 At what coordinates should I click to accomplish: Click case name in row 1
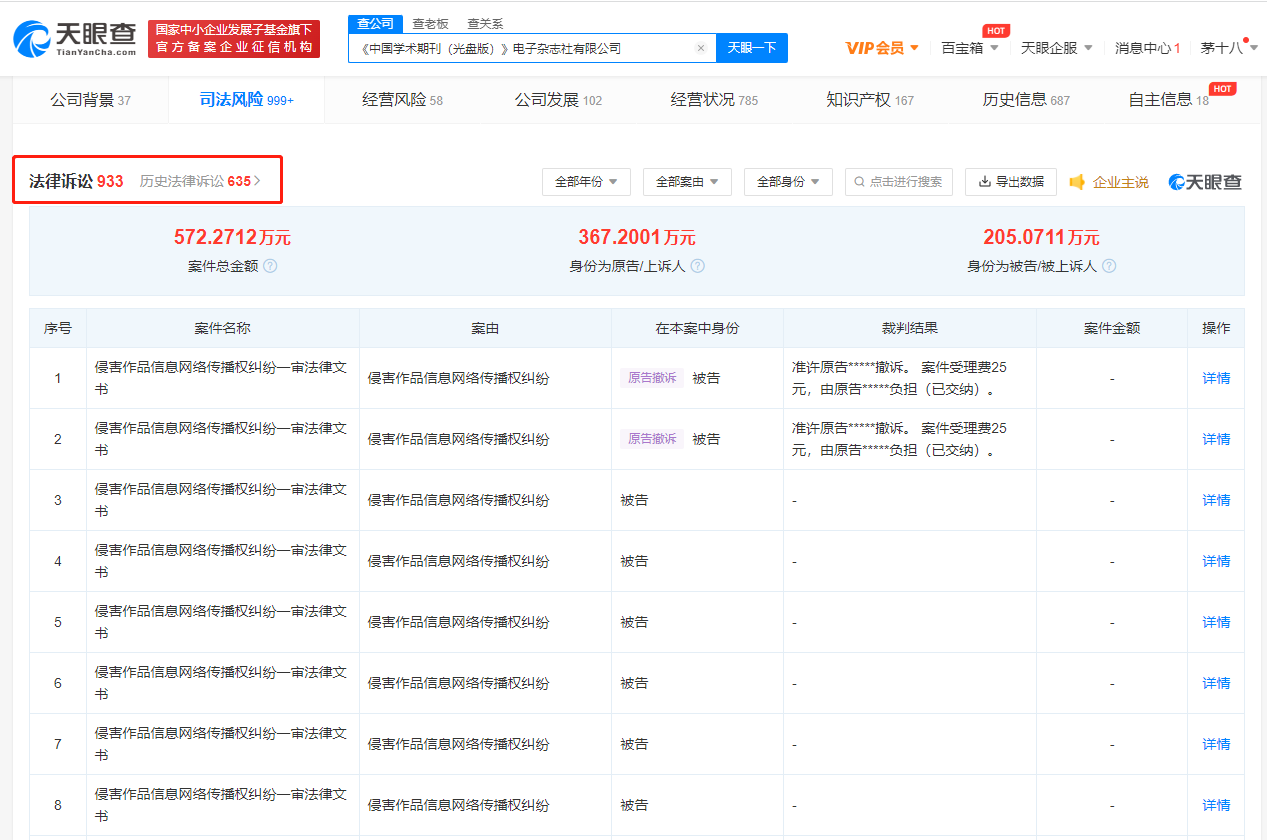click(x=221, y=378)
